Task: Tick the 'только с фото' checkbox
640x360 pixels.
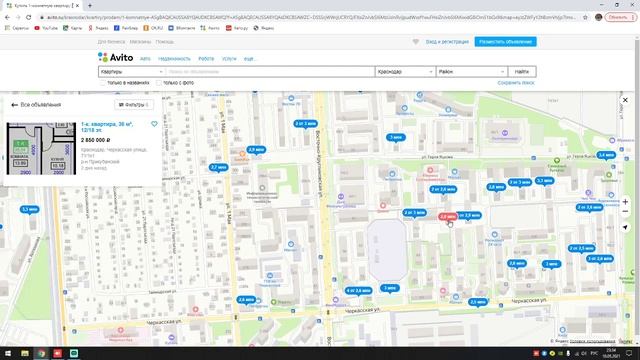Action: point(158,83)
